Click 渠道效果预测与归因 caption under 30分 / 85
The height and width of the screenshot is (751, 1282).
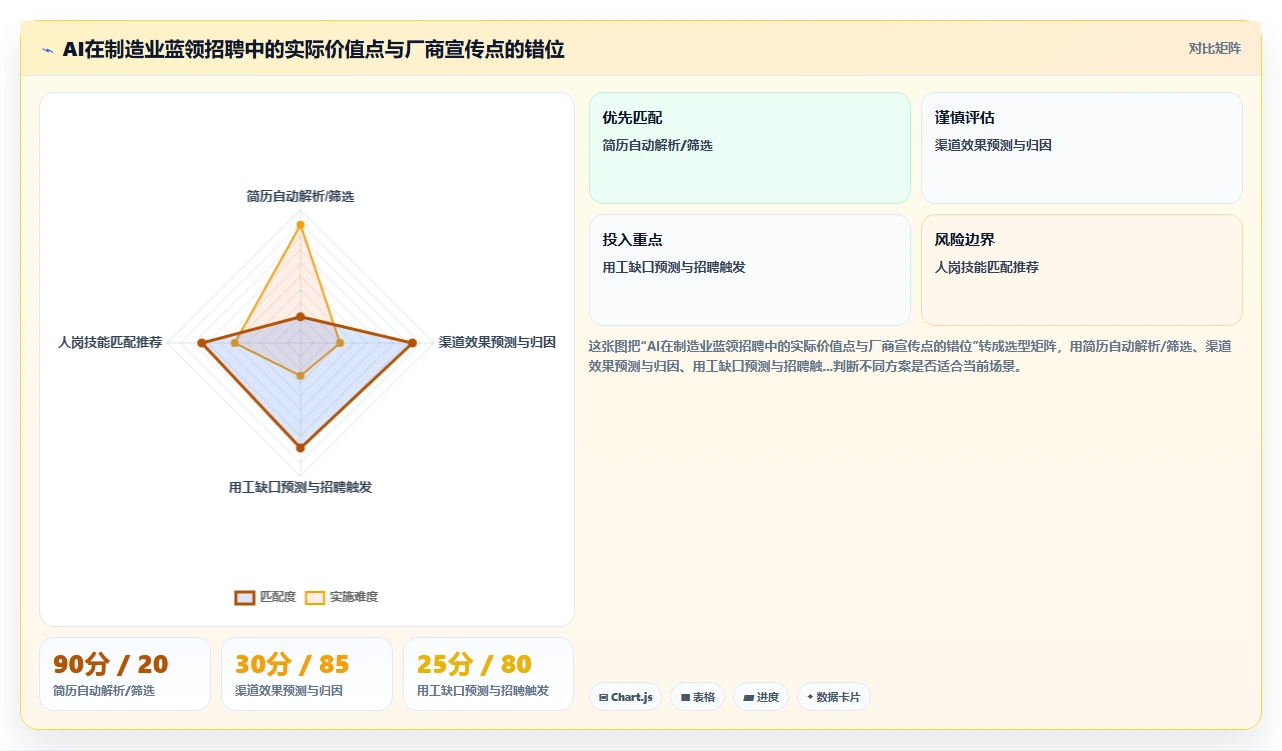click(289, 690)
